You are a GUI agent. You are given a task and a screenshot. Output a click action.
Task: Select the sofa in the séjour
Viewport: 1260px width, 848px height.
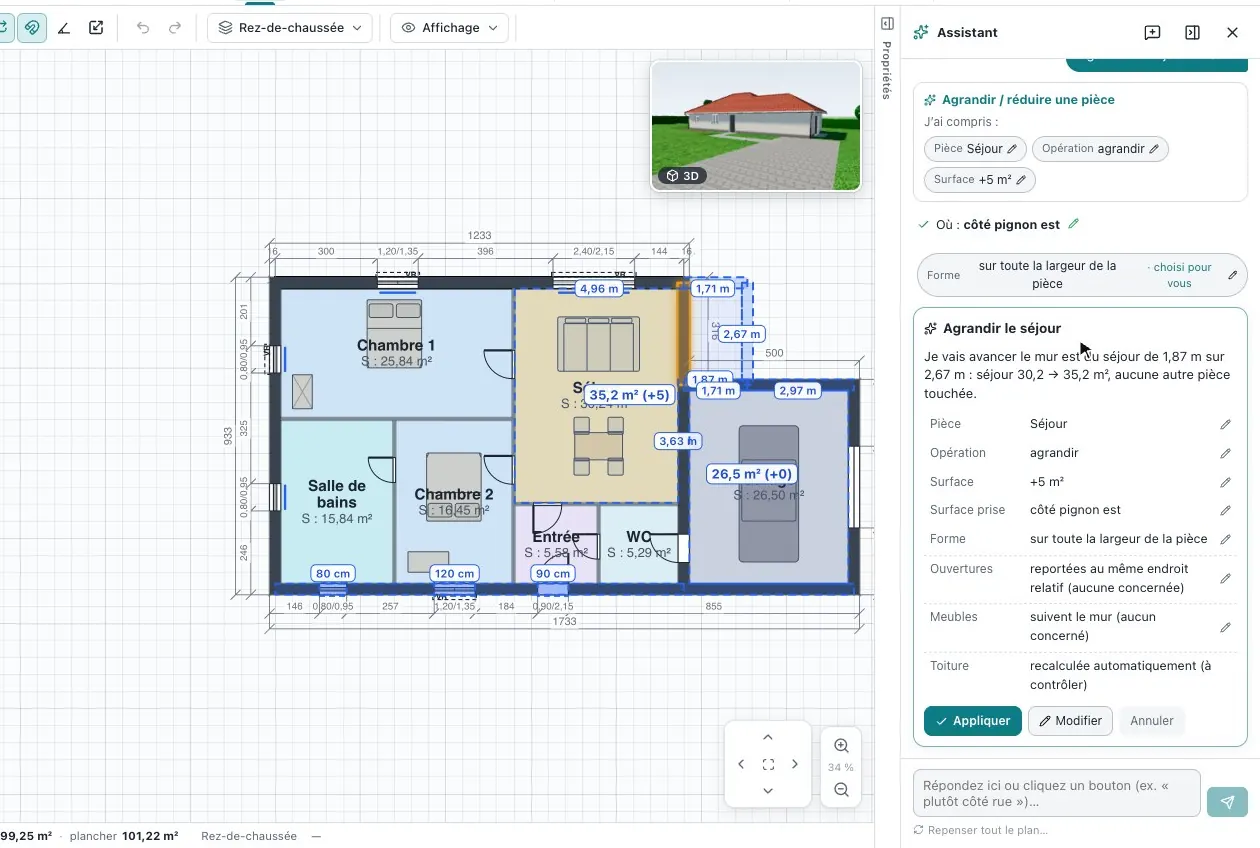(598, 344)
